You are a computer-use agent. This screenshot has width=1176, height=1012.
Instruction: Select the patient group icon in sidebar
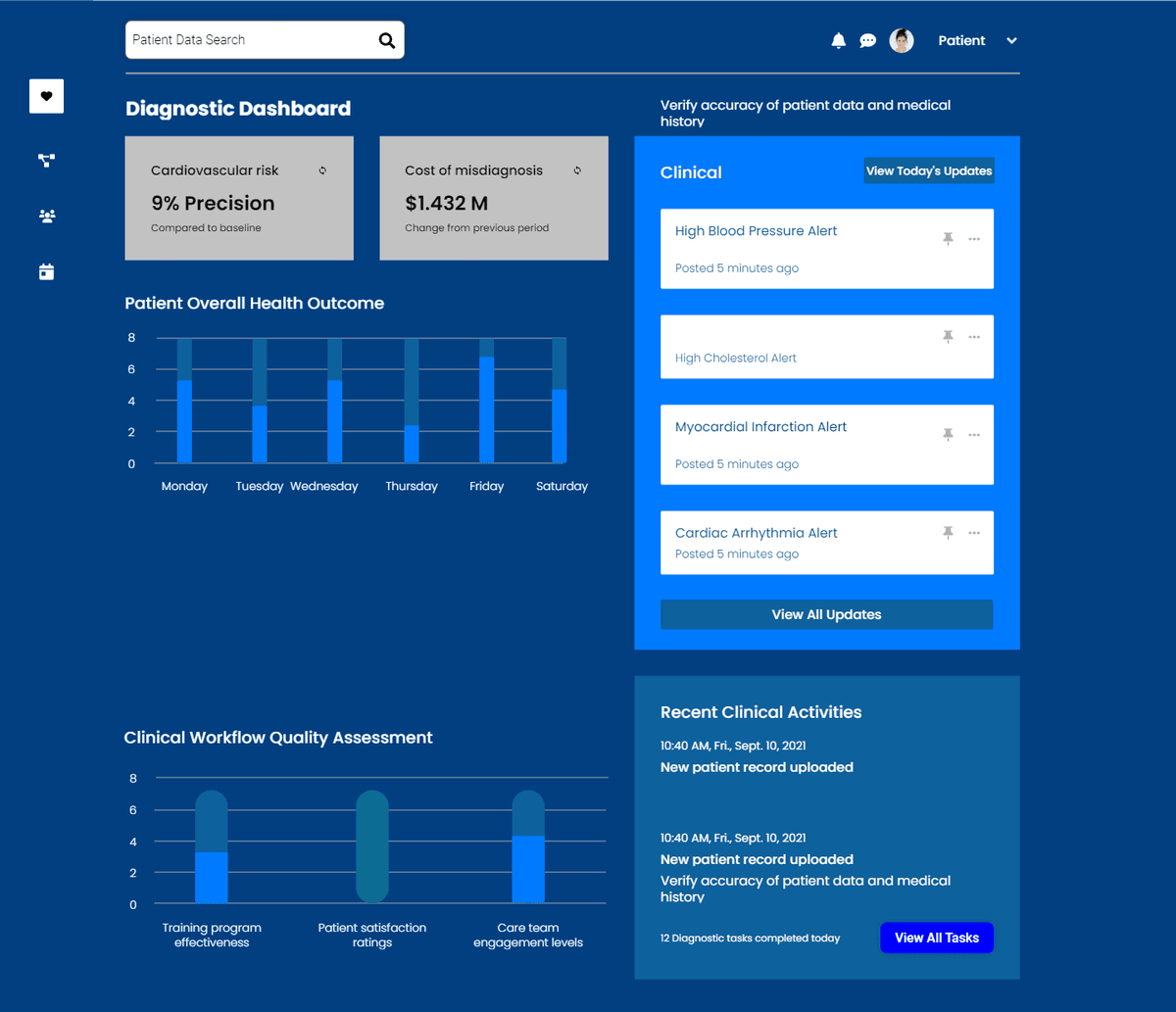[46, 216]
